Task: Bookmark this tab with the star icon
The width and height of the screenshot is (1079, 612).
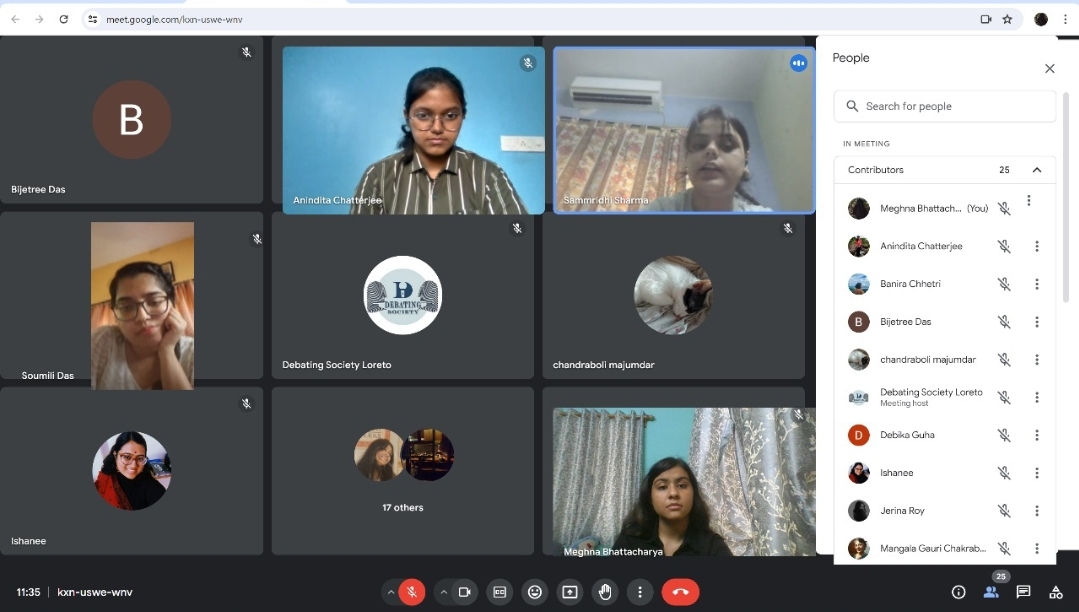Action: coord(1008,19)
